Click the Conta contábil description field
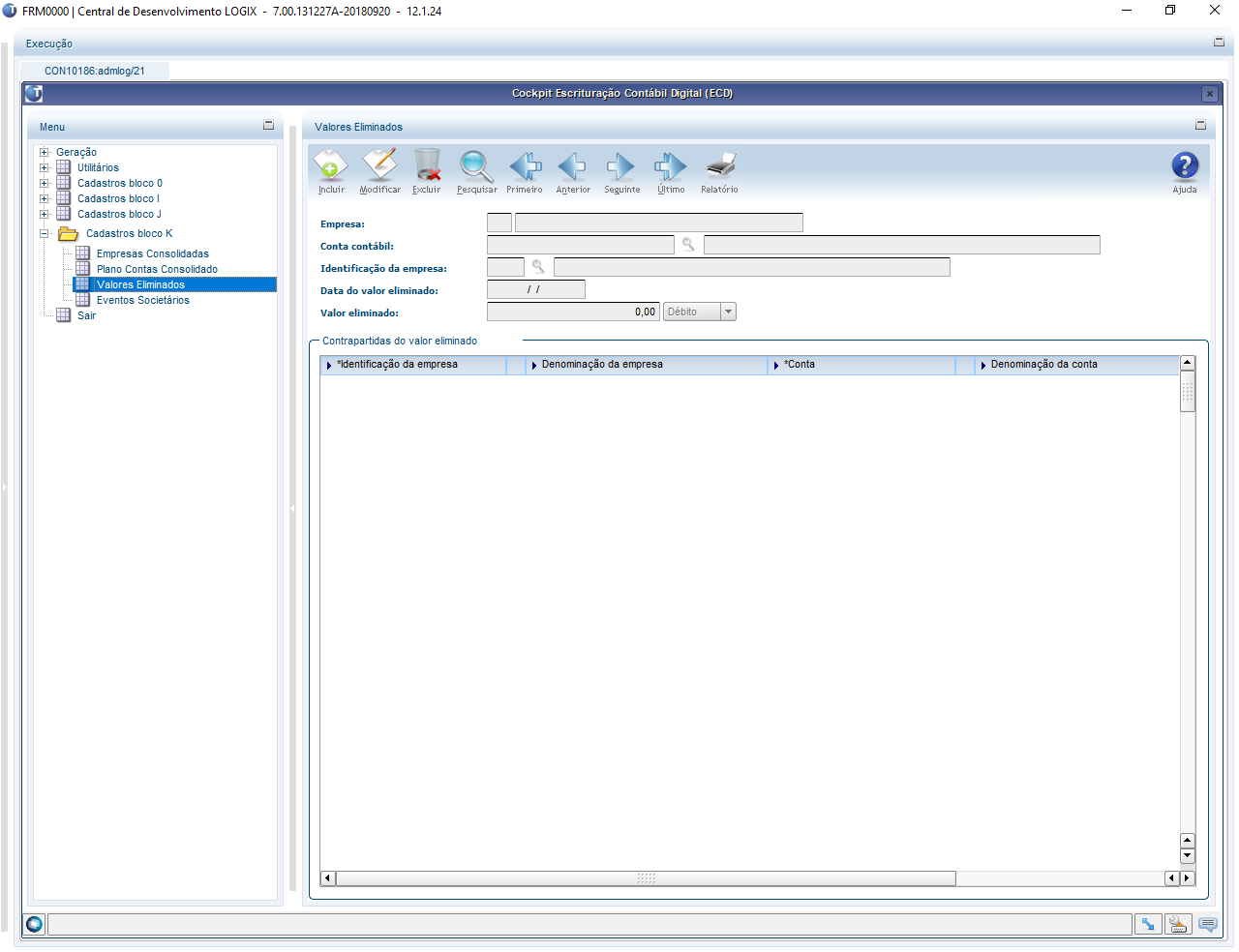Screen dimensions: 1239x952 (902, 245)
